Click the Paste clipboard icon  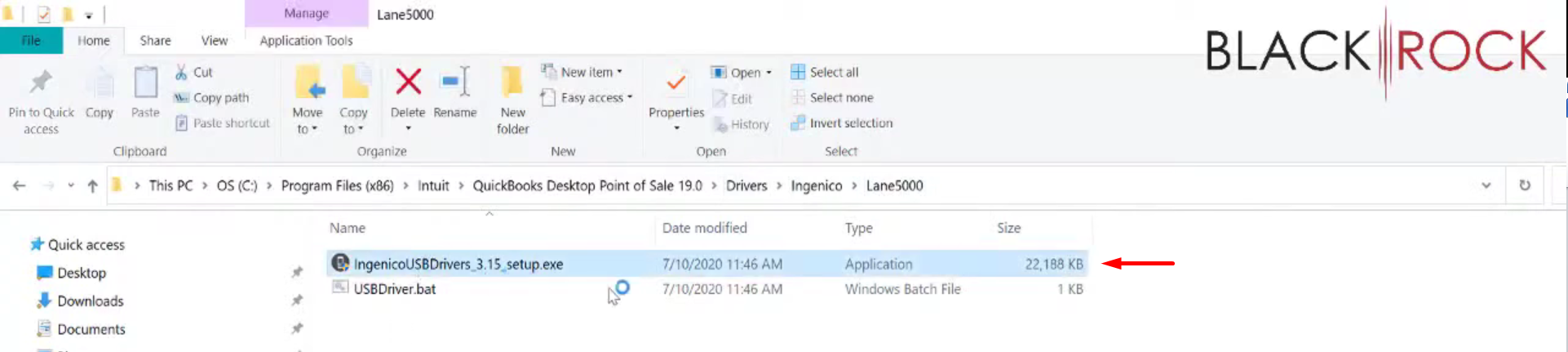click(x=145, y=82)
